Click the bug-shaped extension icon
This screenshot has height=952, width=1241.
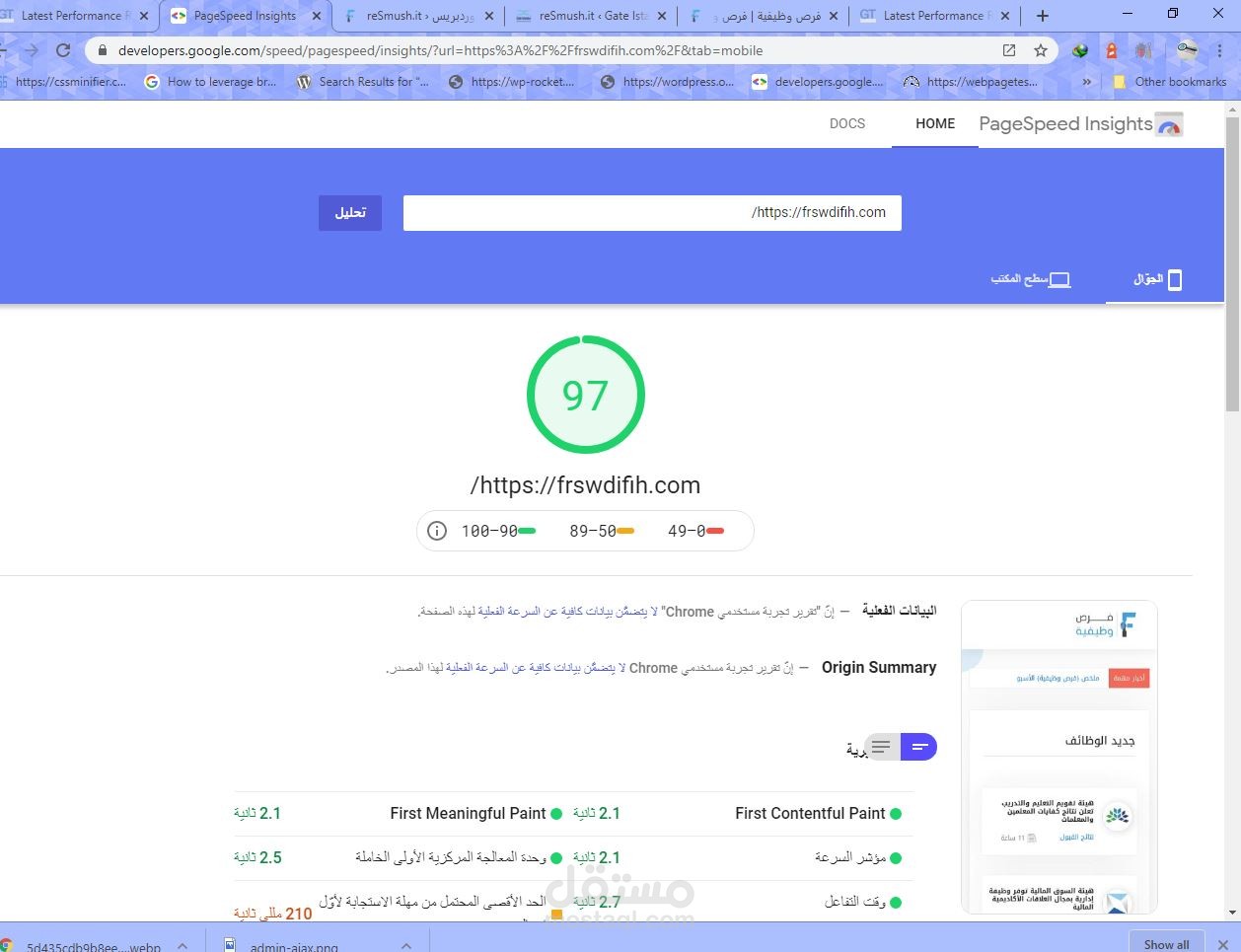[1143, 50]
